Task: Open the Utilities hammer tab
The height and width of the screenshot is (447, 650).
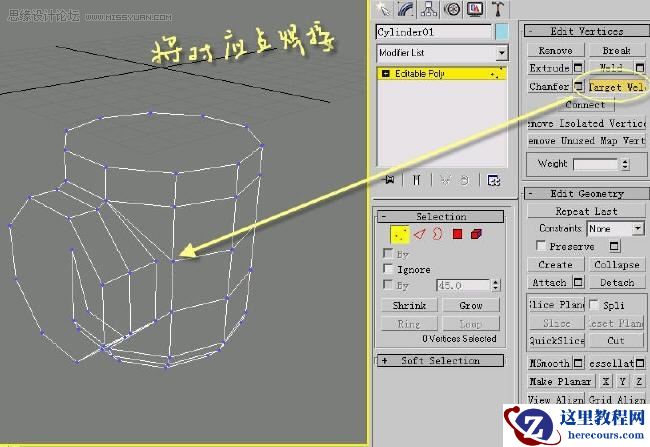Action: (498, 8)
